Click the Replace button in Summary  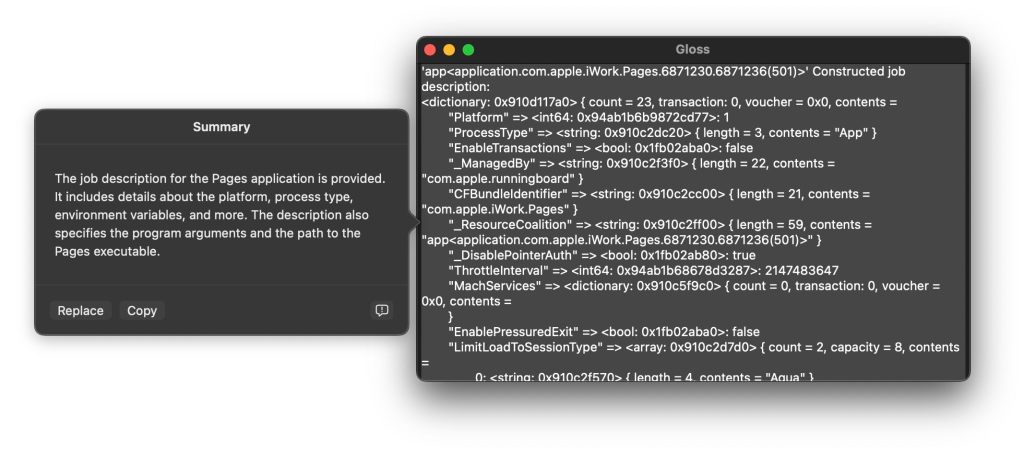tap(80, 311)
